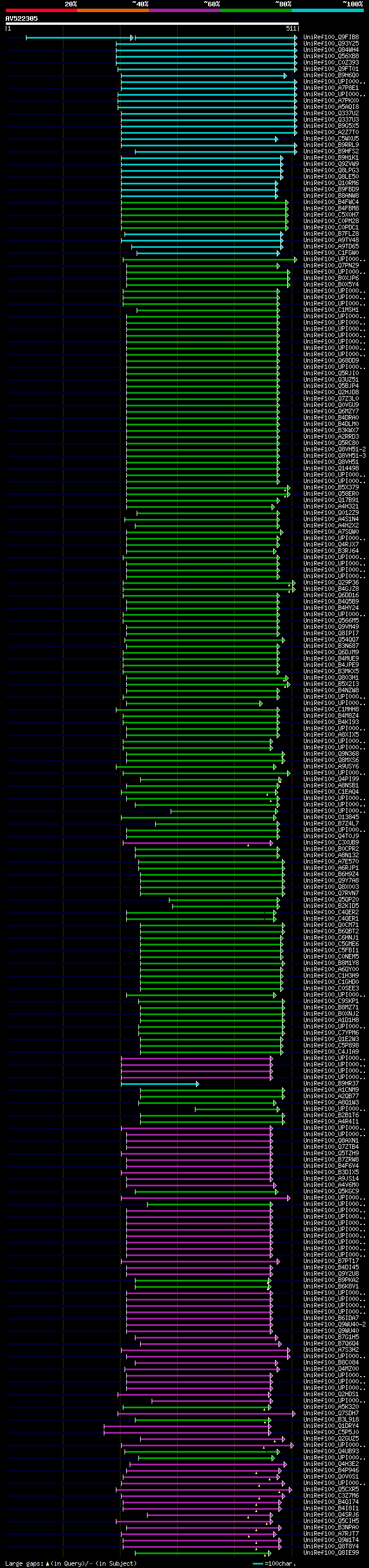Click the cyan identity legend color bar
The height and width of the screenshot is (1568, 369).
[x=327, y=10]
